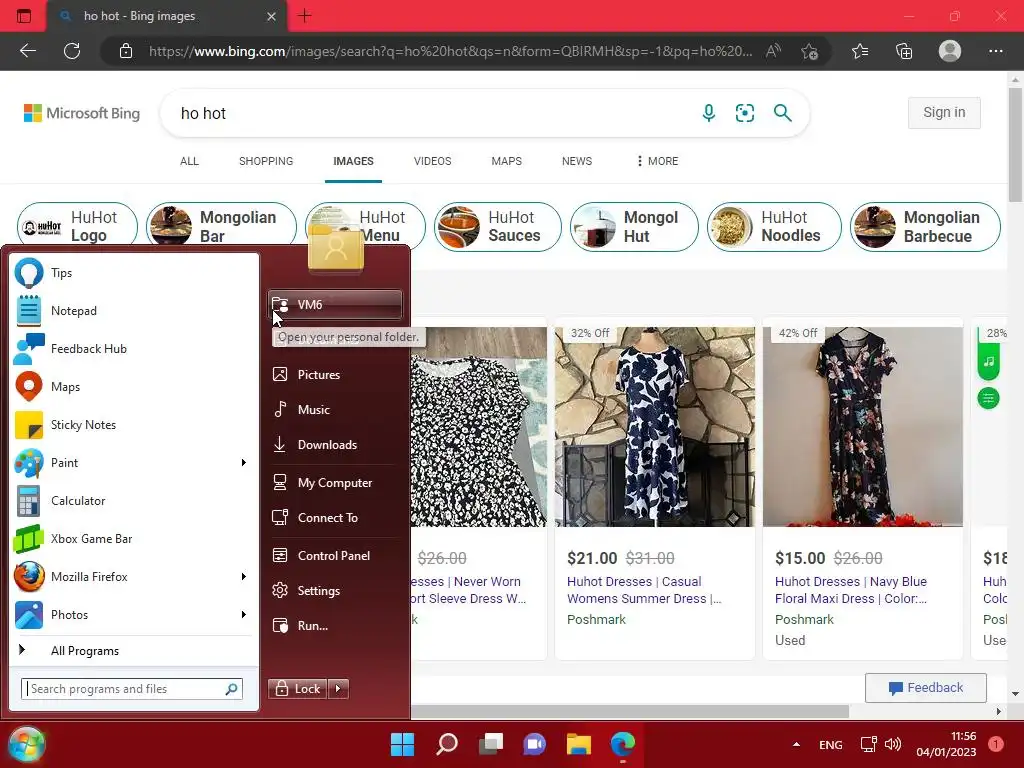This screenshot has width=1024, height=768.
Task: Open Sticky Notes app
Action: tap(133, 424)
